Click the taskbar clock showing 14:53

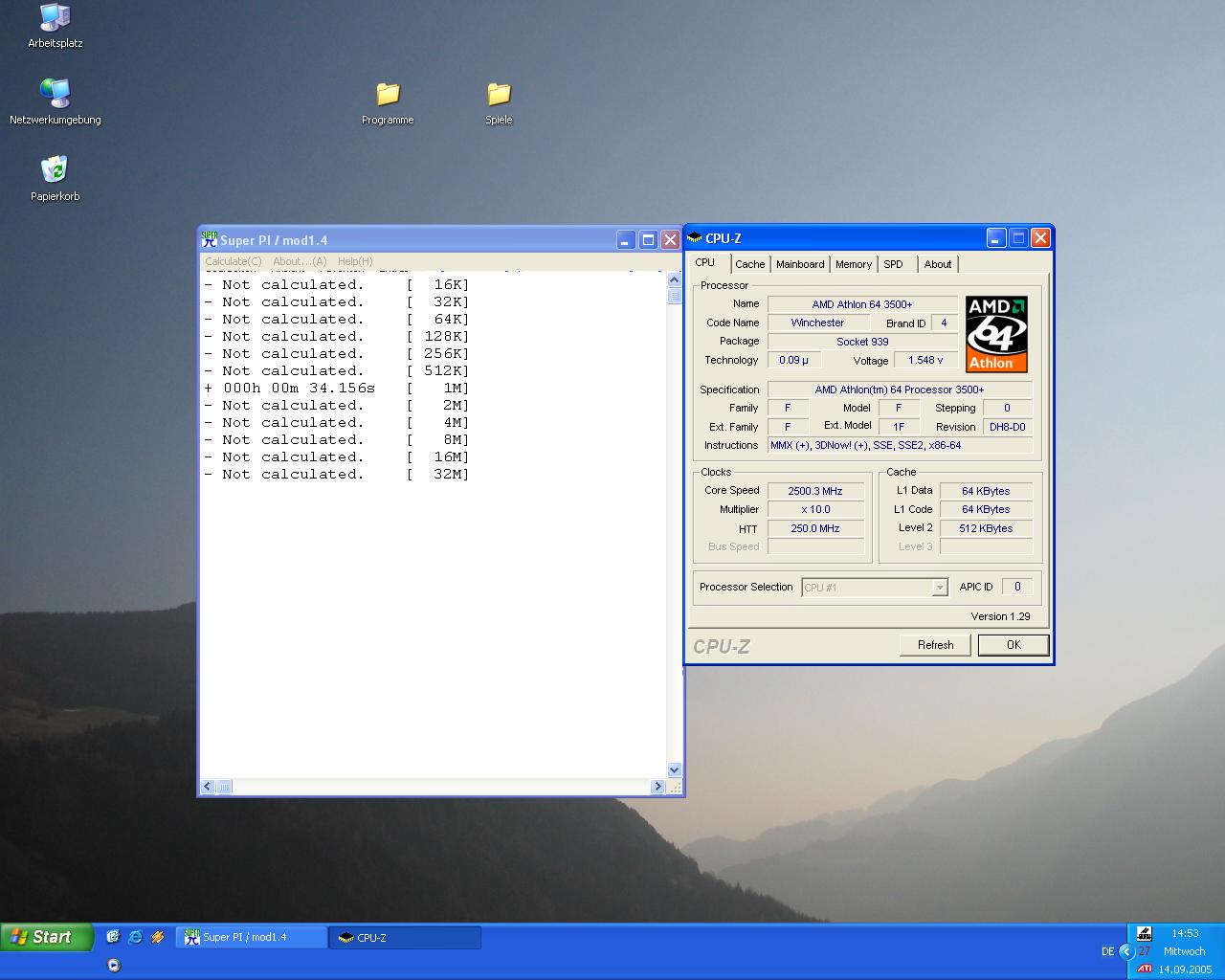(1185, 933)
